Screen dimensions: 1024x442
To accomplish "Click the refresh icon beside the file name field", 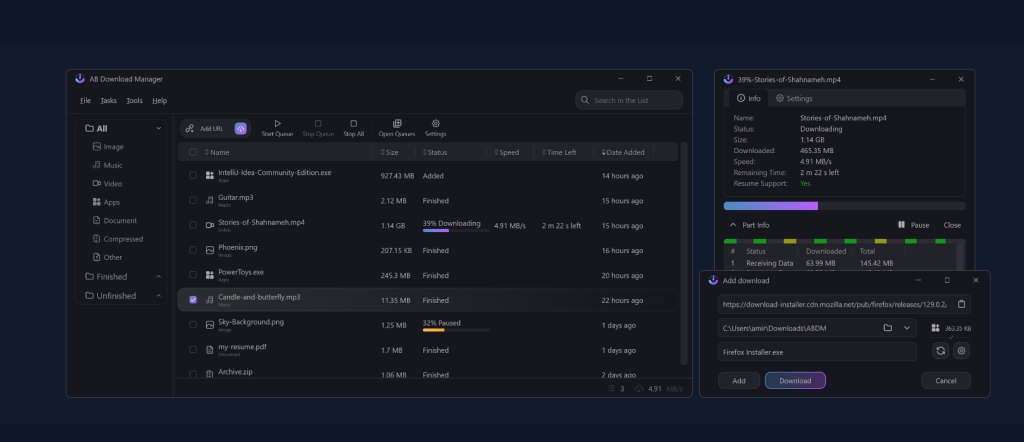I will 940,351.
